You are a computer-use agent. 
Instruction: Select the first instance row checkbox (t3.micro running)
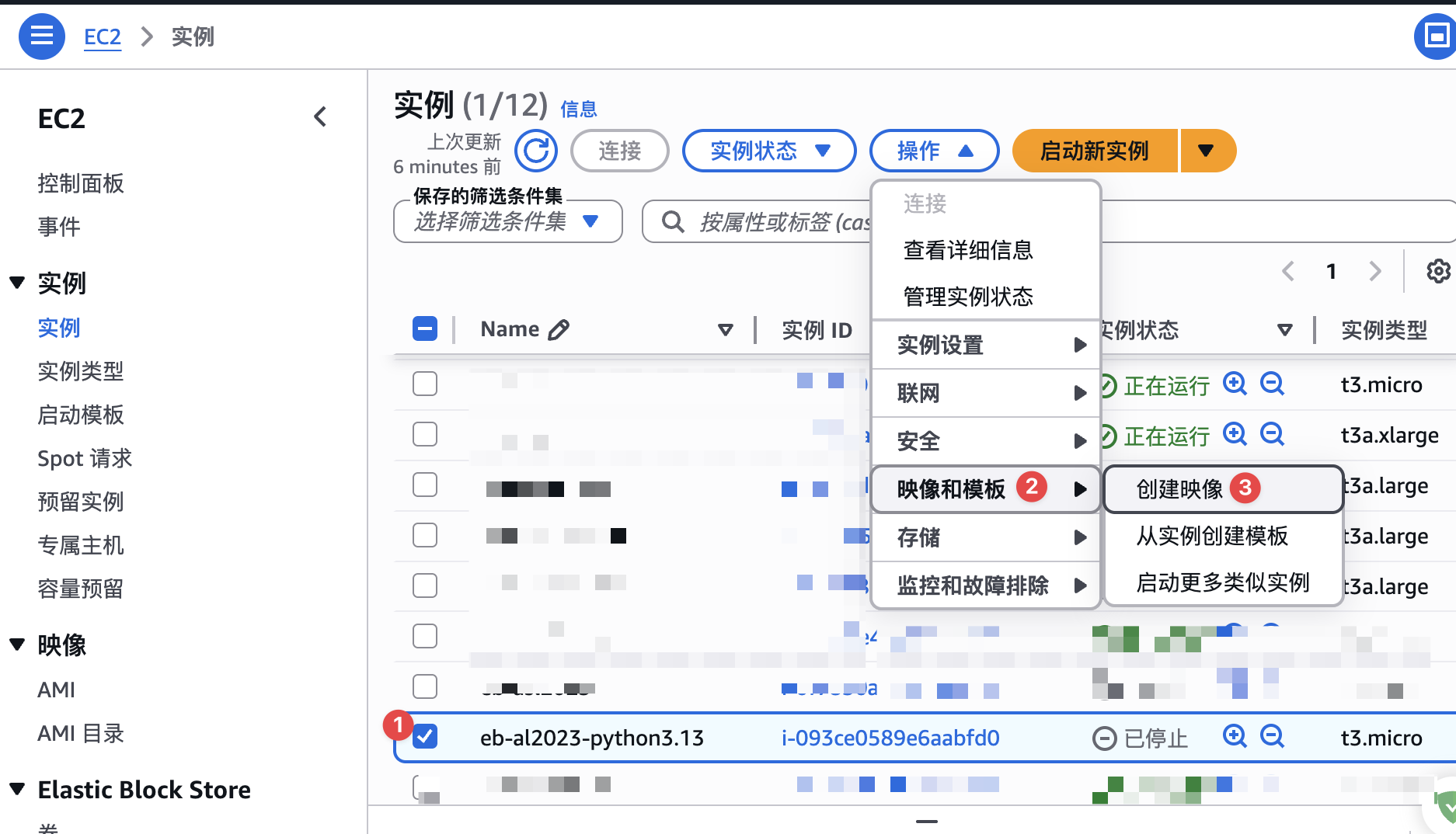tap(425, 384)
